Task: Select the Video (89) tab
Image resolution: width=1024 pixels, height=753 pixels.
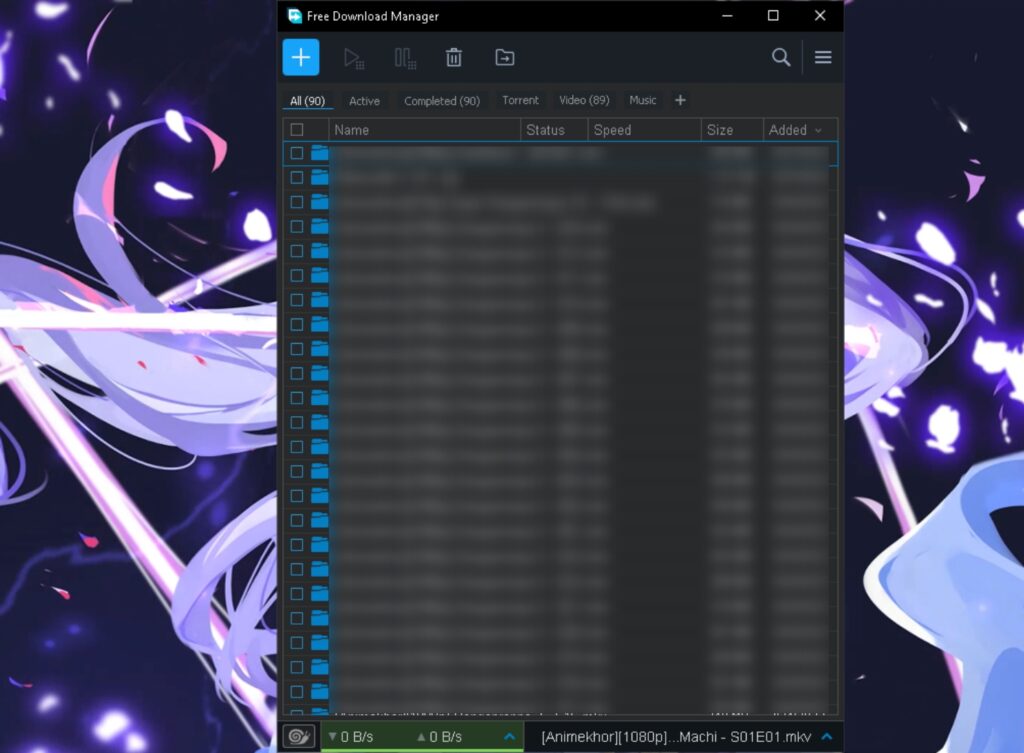Action: 584,100
